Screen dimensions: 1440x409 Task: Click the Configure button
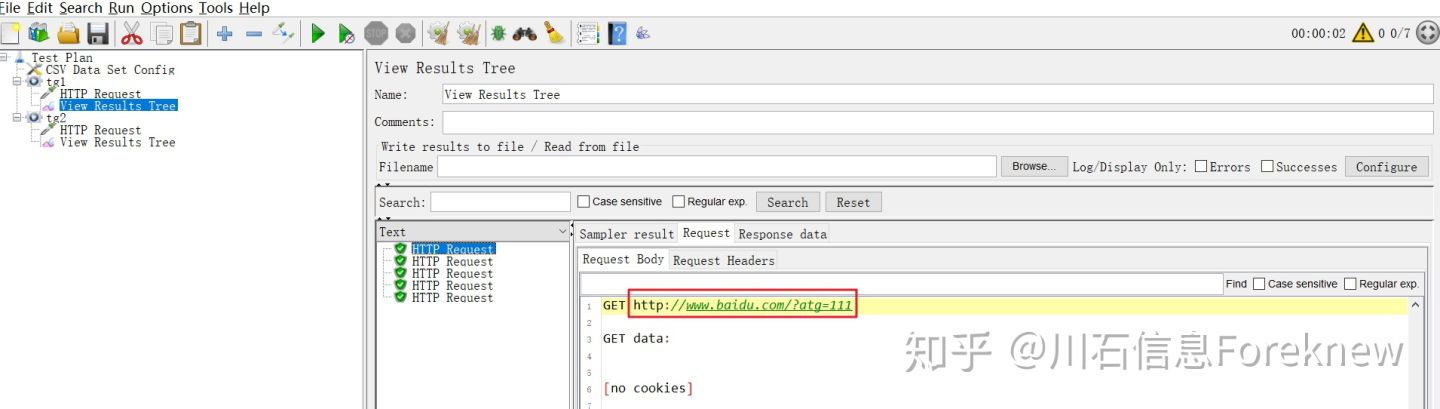click(1386, 167)
